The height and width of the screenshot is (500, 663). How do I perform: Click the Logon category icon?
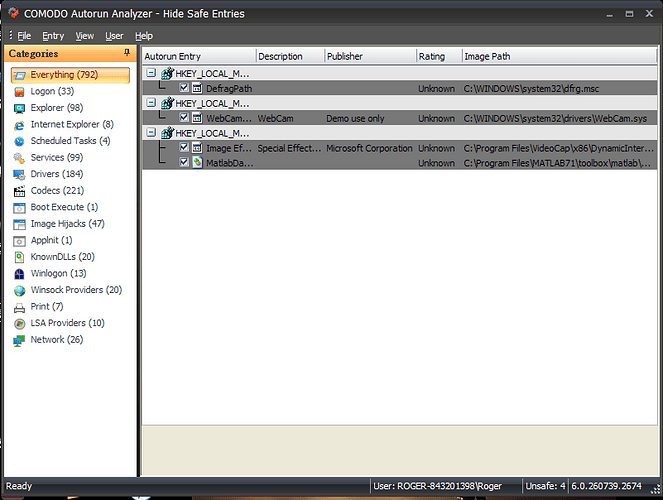19,92
